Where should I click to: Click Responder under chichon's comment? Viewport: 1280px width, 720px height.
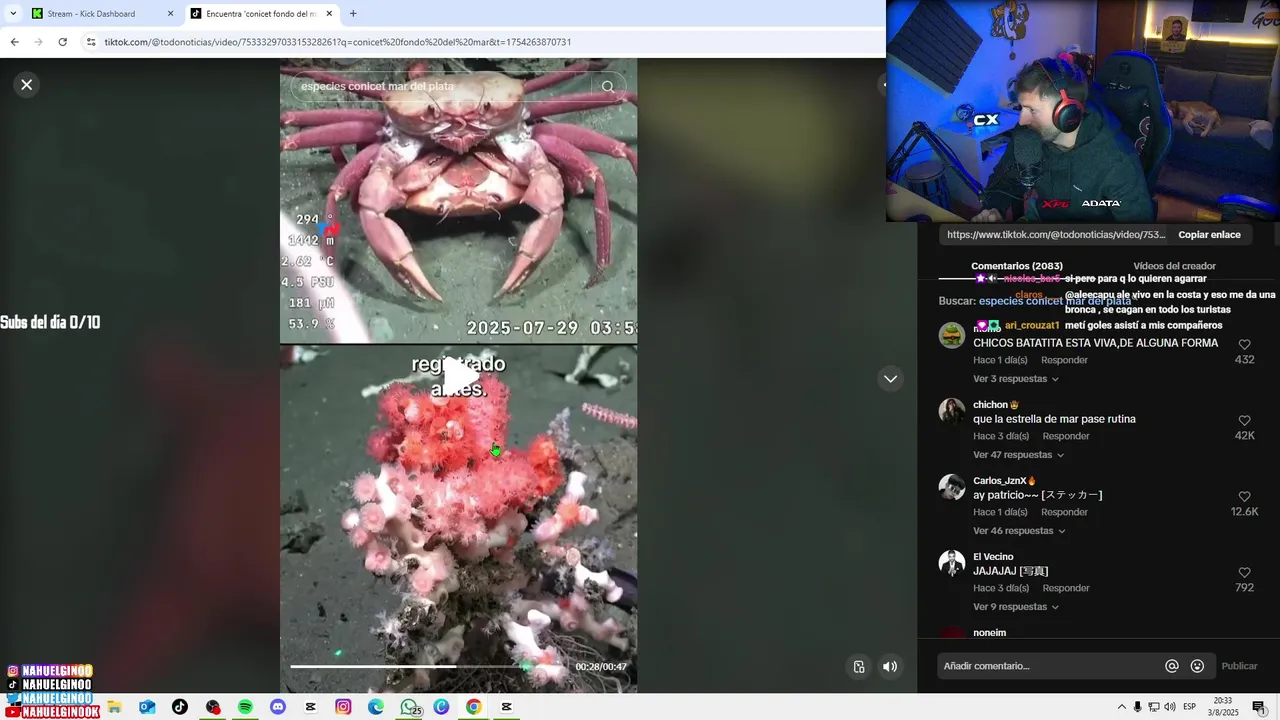pyautogui.click(x=1066, y=436)
